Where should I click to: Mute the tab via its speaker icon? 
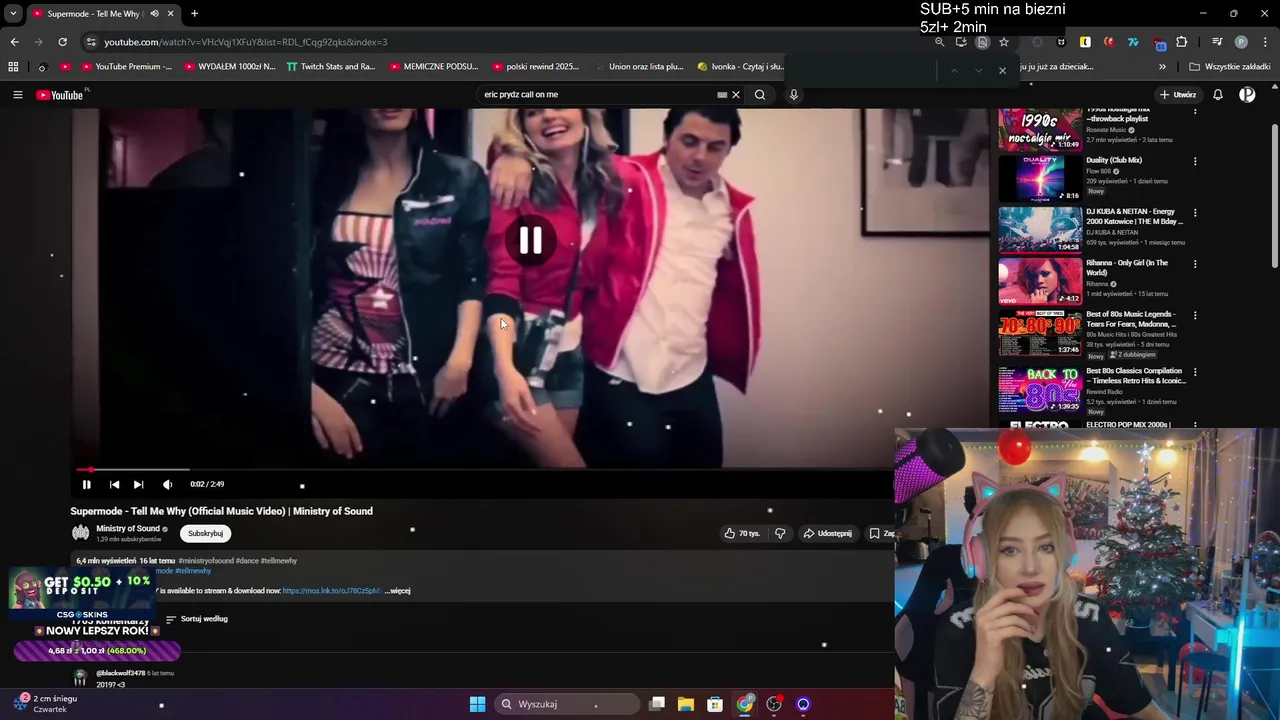154,14
